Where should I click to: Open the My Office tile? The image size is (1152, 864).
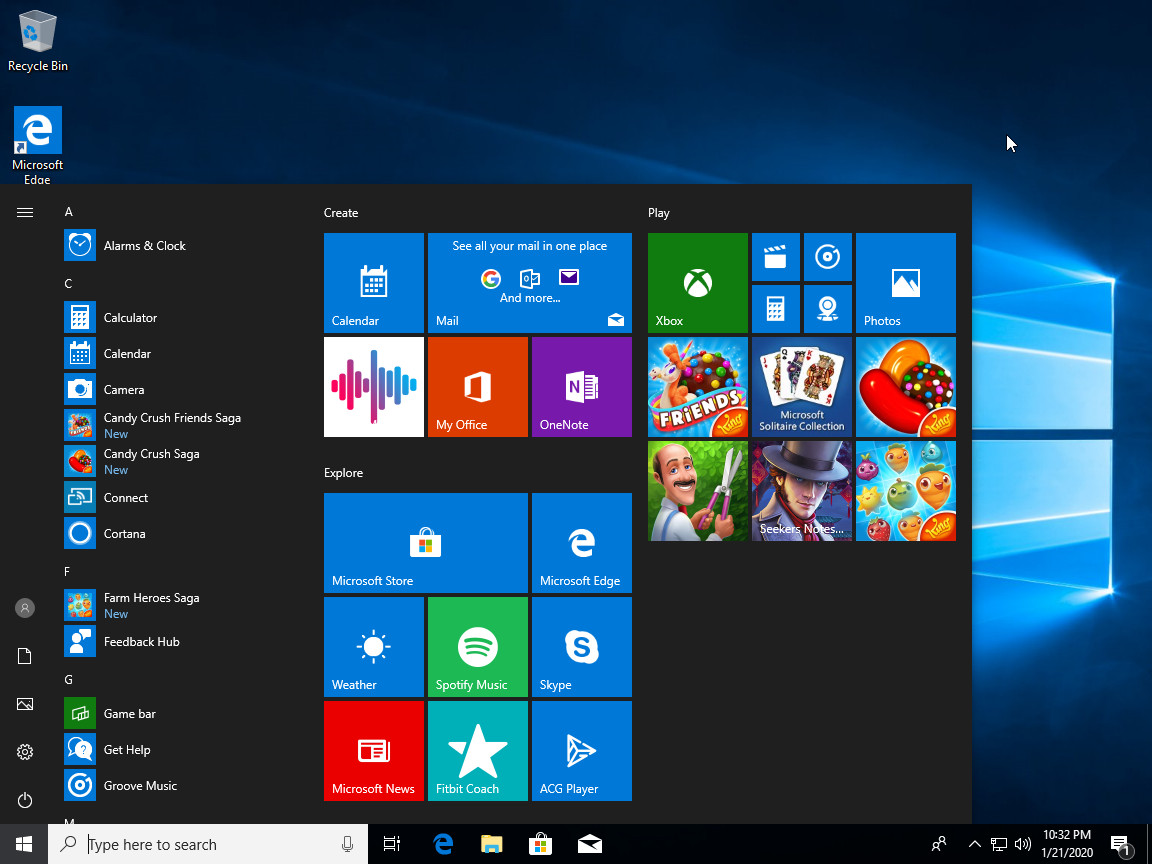(x=478, y=387)
